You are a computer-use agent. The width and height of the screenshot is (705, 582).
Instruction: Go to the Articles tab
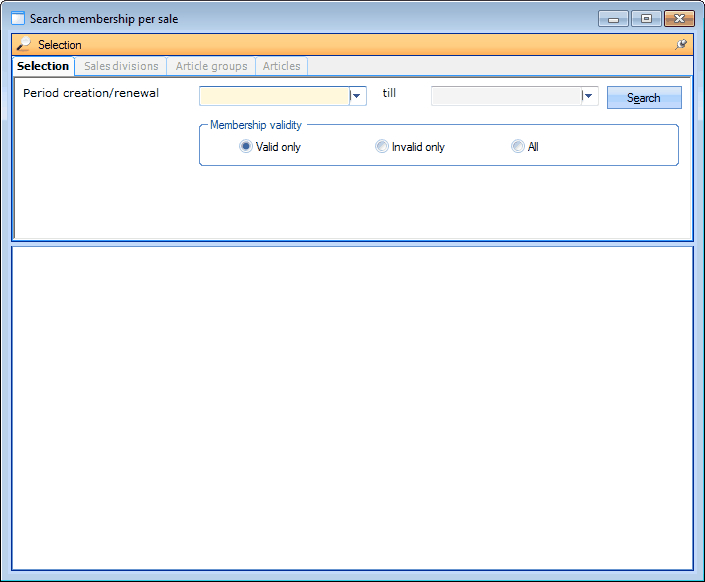pos(281,66)
